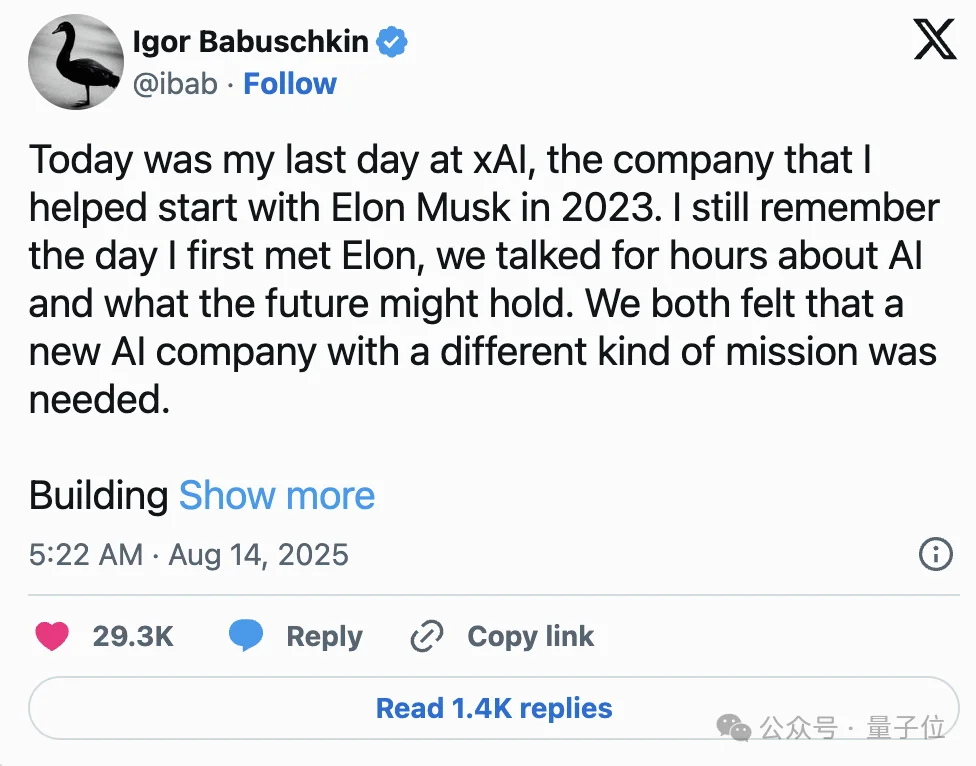
Task: Open the black swan profile picture
Action: (x=75, y=62)
